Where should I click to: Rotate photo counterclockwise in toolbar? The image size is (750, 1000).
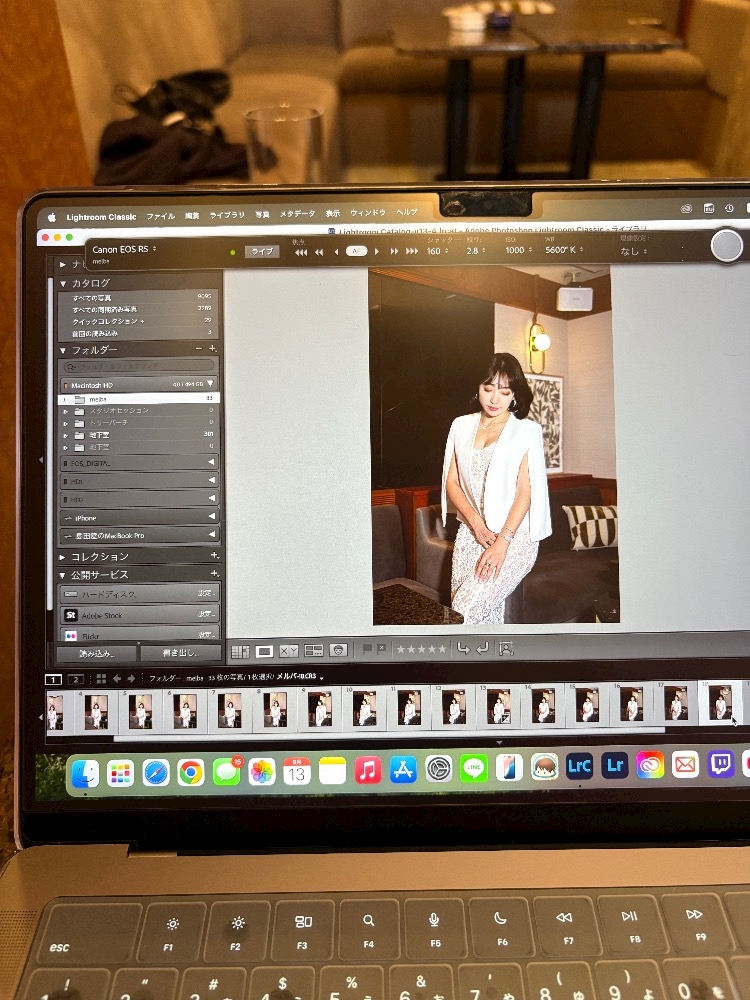(x=463, y=649)
